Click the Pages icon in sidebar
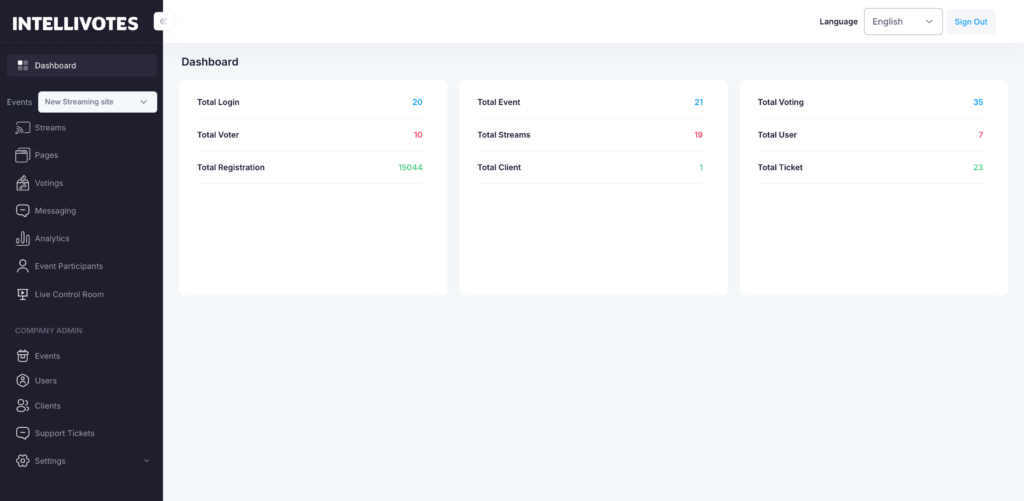Screen dimensions: 1024x501 22,155
